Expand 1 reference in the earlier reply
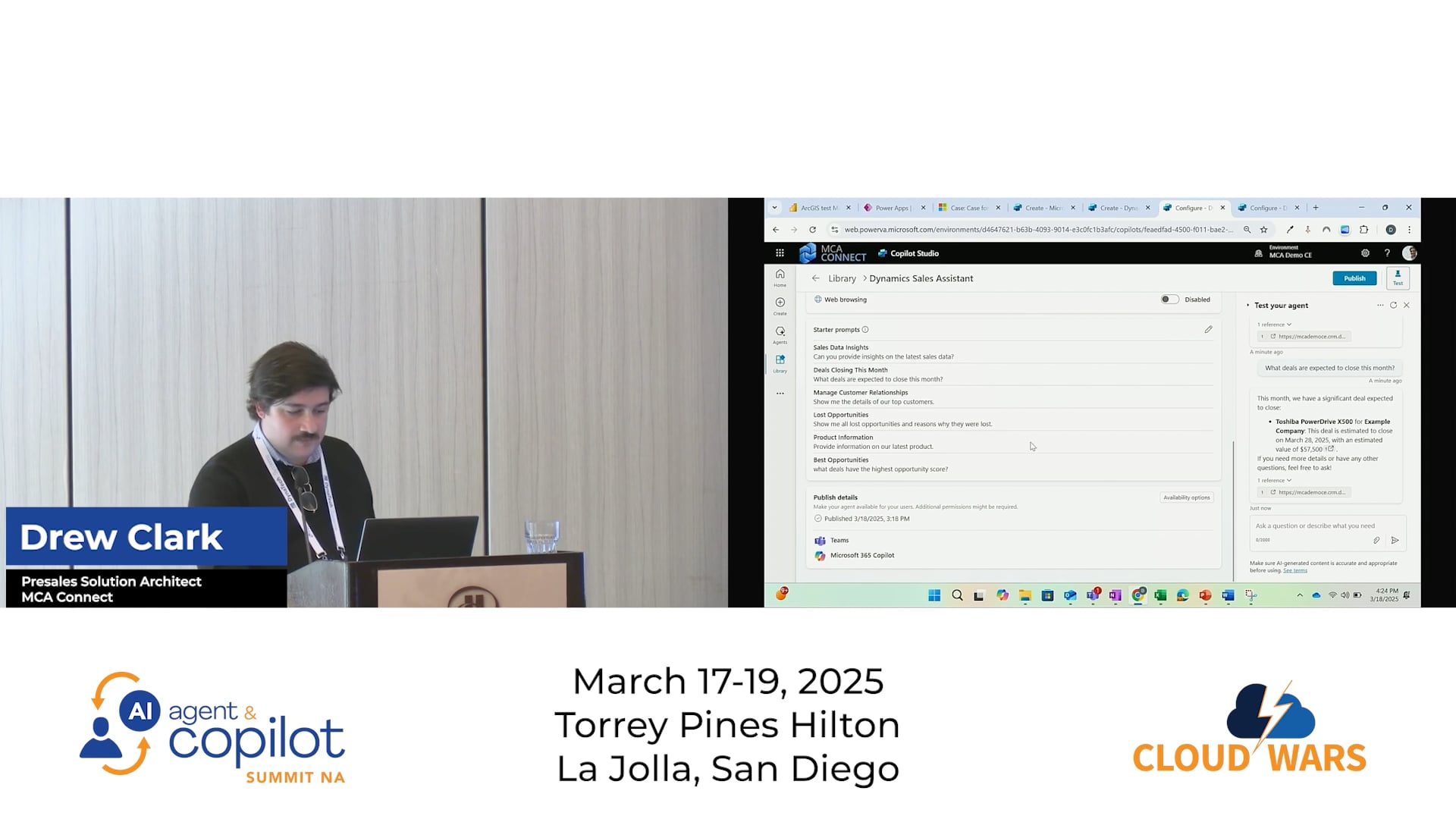 click(1274, 325)
